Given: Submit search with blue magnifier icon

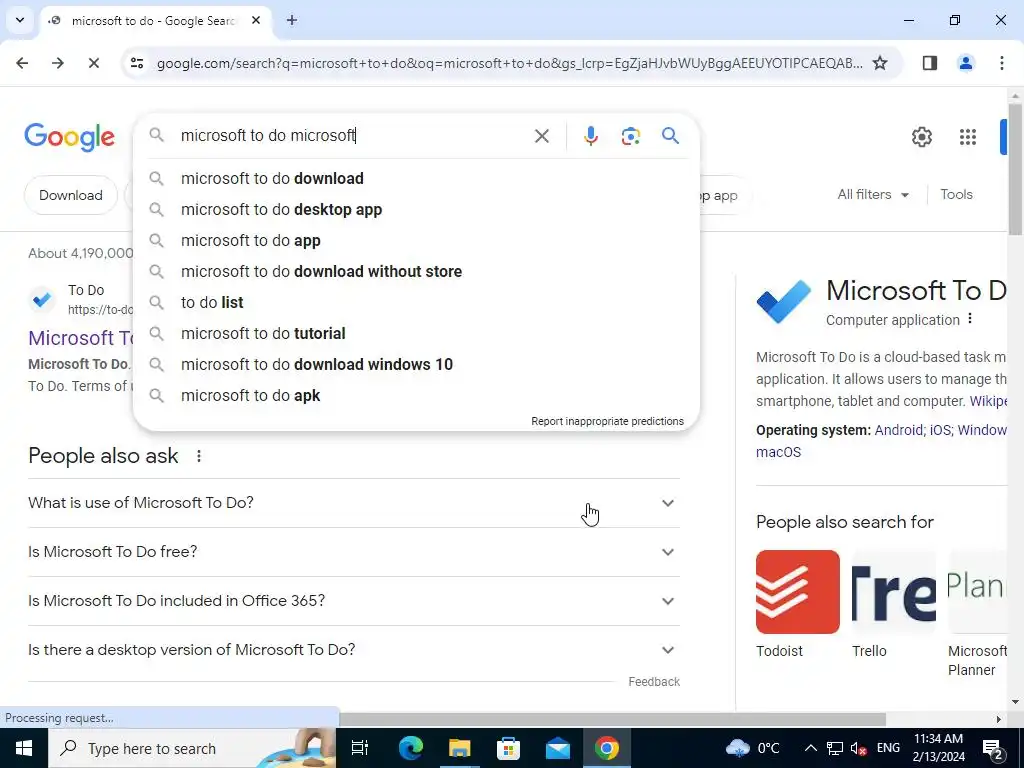Looking at the screenshot, I should tap(670, 136).
